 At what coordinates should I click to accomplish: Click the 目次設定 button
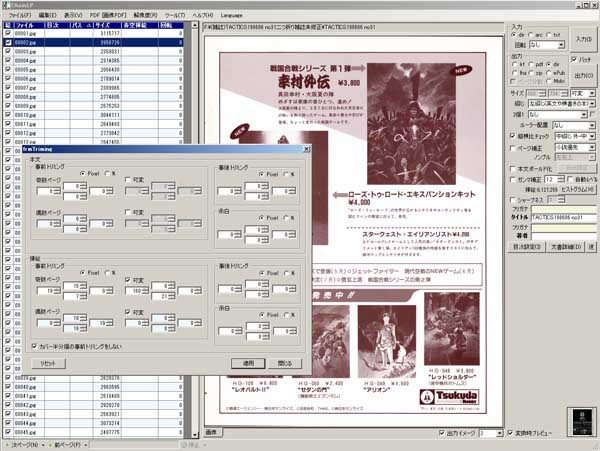[x=527, y=247]
